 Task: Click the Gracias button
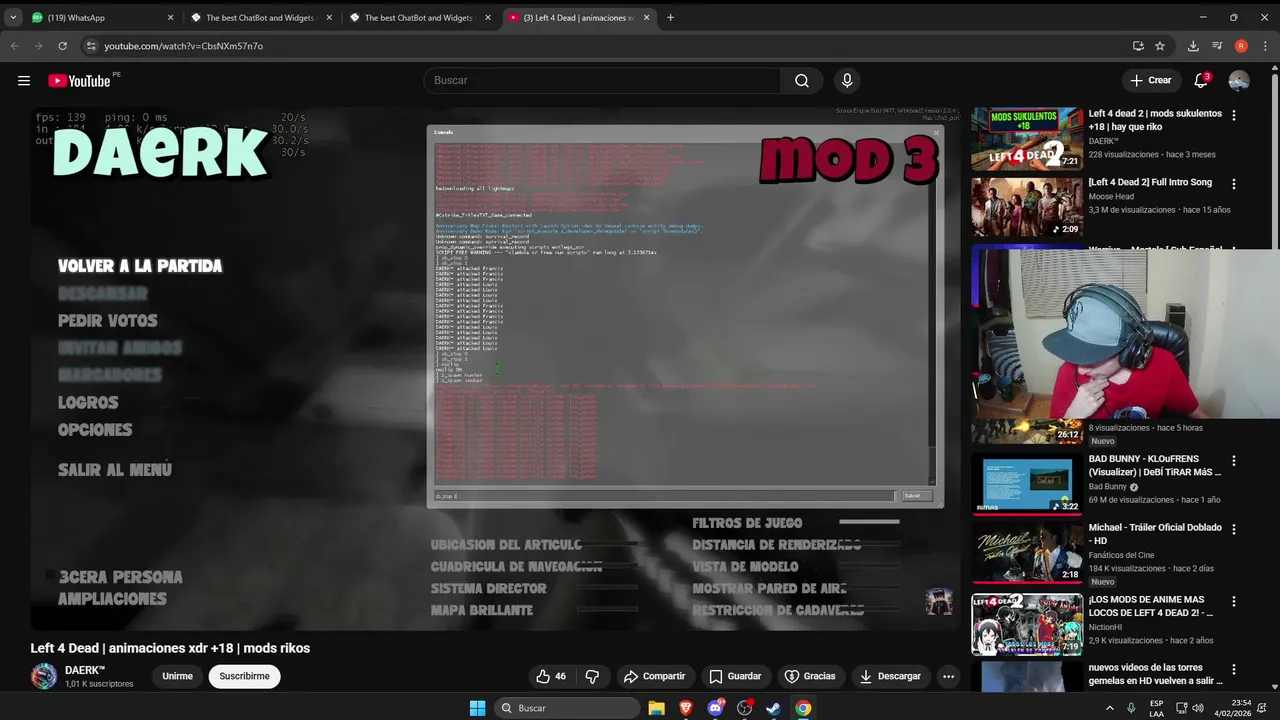(810, 676)
